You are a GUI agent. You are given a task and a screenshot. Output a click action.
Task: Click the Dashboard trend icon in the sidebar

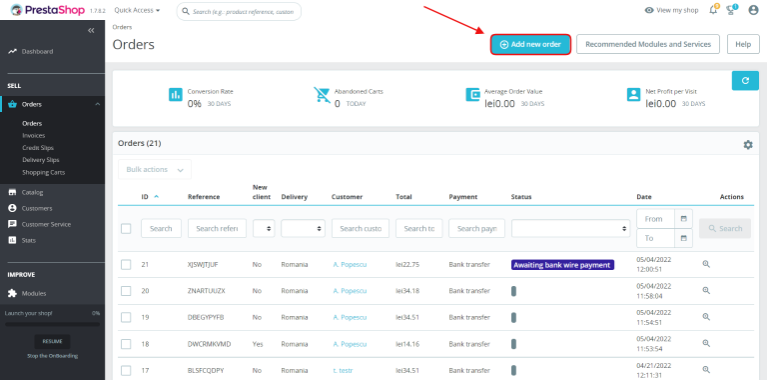coord(12,51)
